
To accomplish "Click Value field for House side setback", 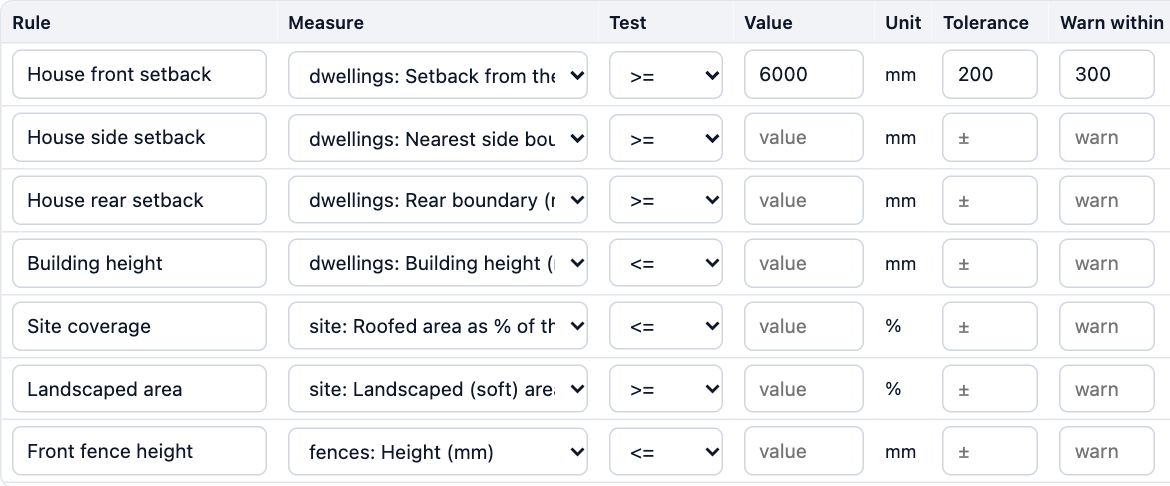I will coord(804,137).
